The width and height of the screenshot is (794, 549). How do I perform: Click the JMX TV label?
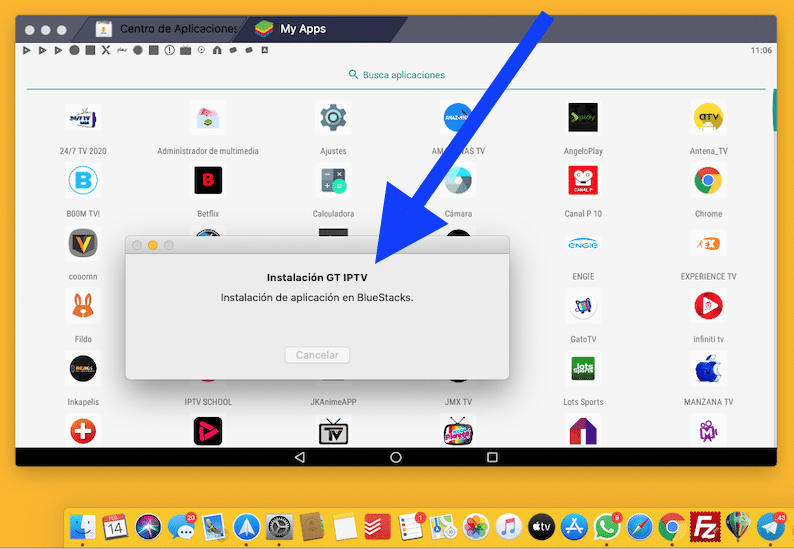[x=458, y=402]
